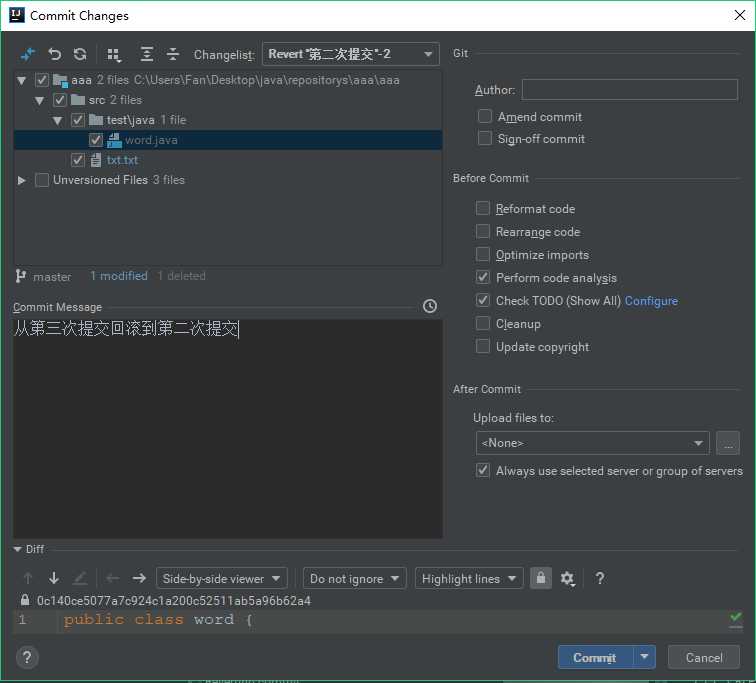The image size is (756, 683).
Task: Click the IntelliJ logo in title bar
Action: click(17, 15)
